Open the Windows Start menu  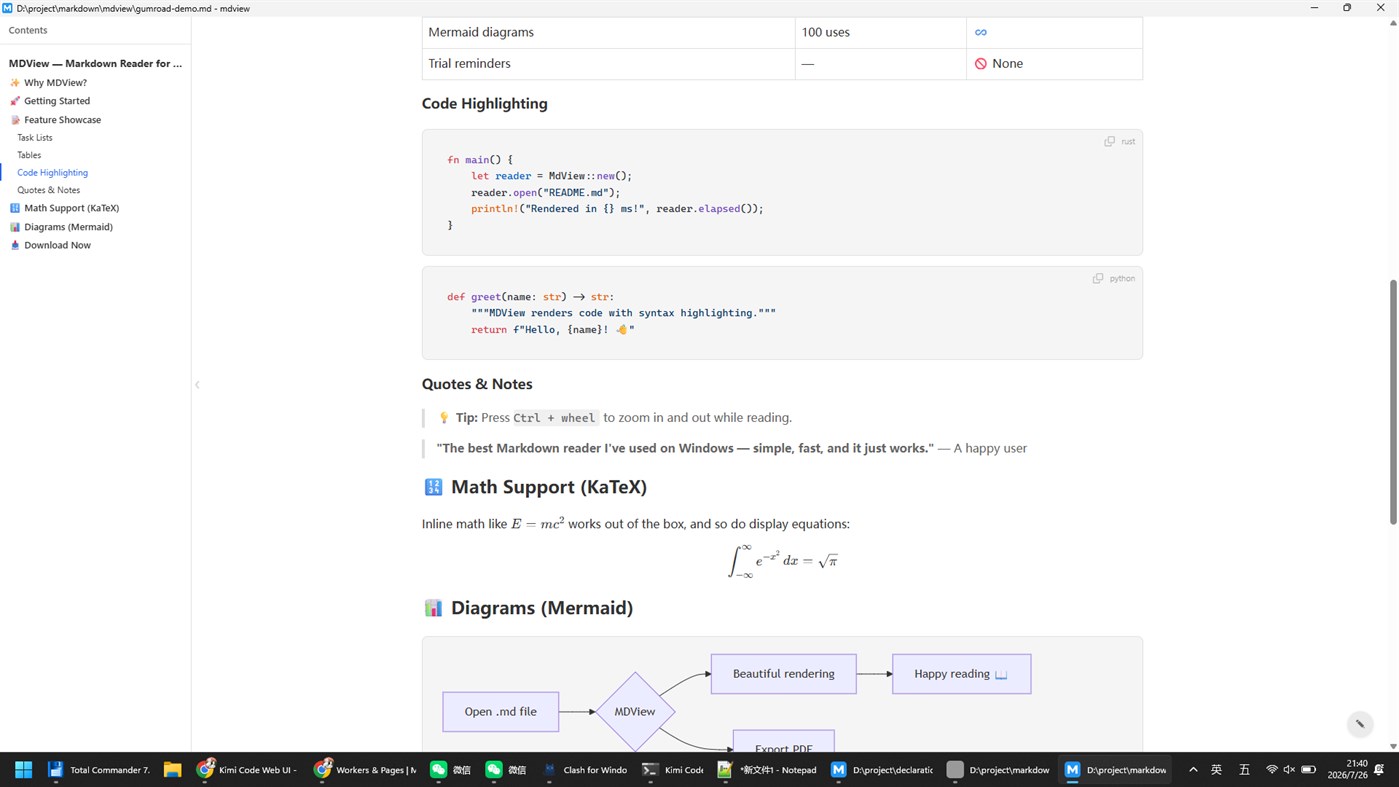point(23,769)
